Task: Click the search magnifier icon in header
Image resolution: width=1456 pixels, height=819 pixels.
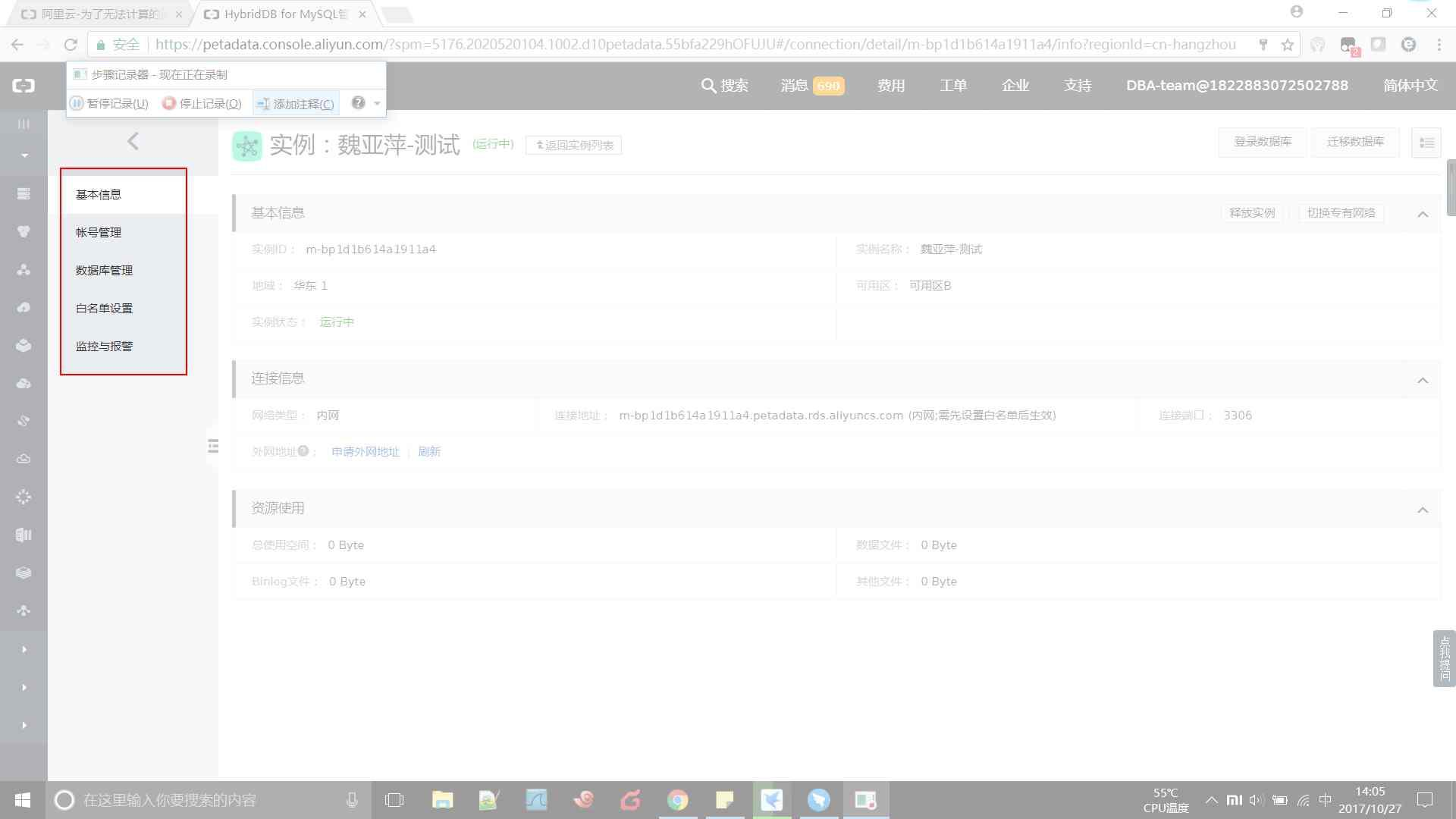Action: coord(708,86)
